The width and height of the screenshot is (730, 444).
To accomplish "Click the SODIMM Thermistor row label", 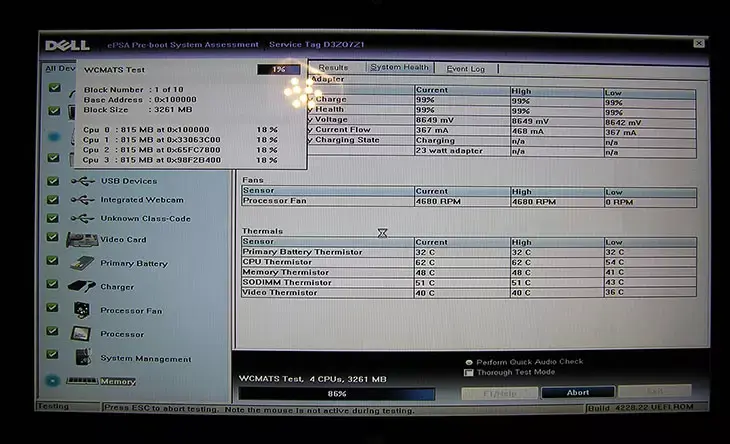I will coord(287,283).
